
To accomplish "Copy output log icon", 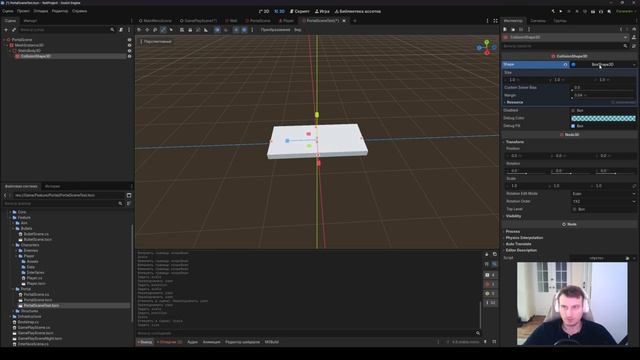I will [x=495, y=254].
